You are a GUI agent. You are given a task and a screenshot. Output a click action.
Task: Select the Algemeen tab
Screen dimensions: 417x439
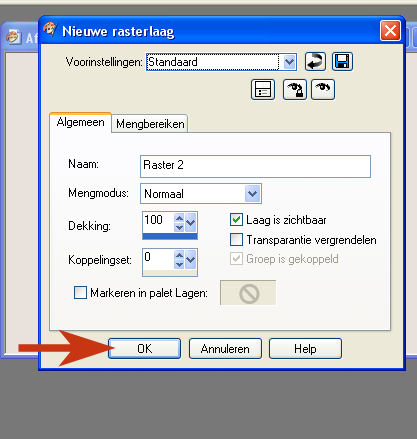pyautogui.click(x=80, y=122)
